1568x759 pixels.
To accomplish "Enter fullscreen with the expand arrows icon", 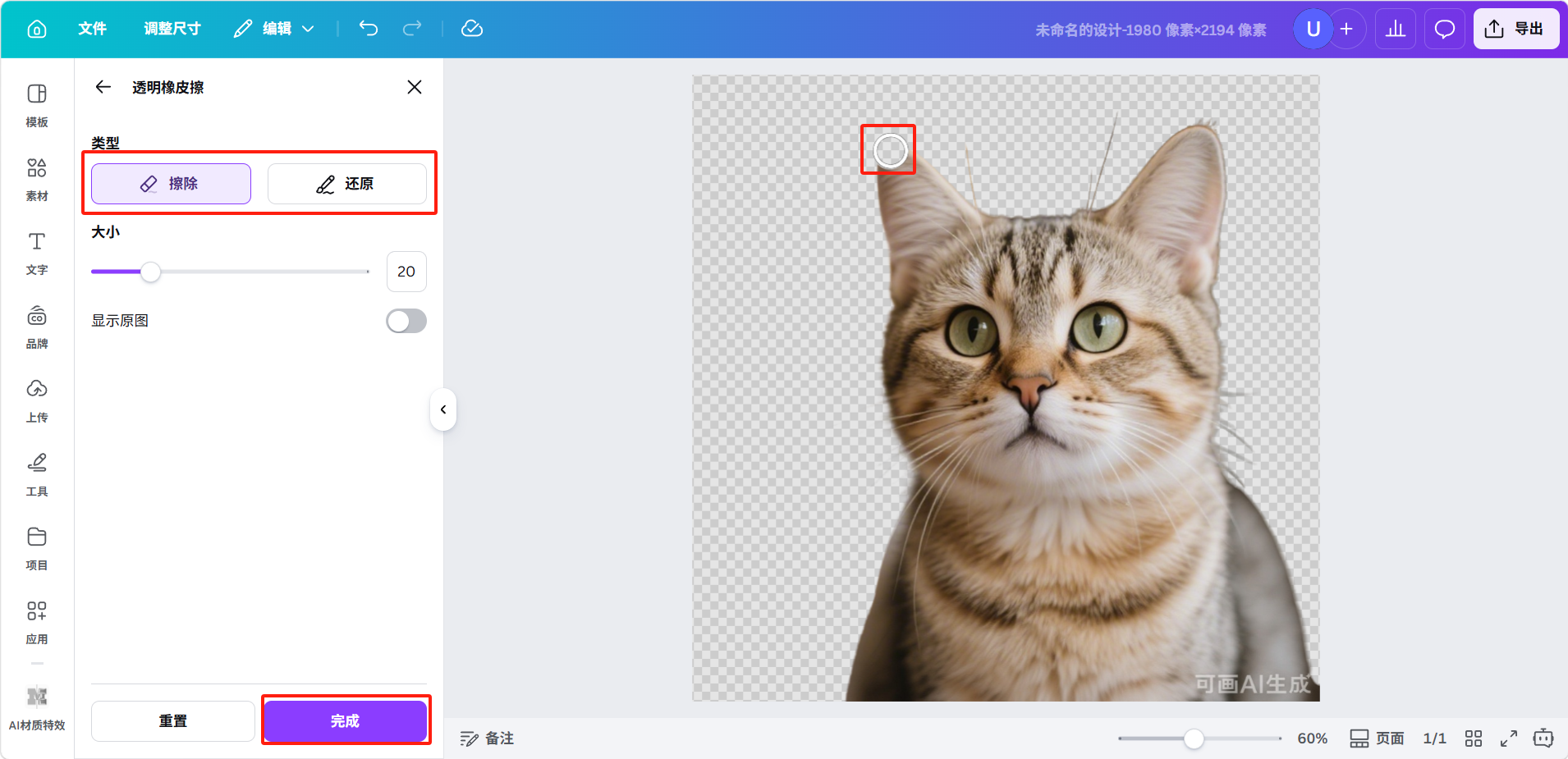I will (x=1509, y=738).
